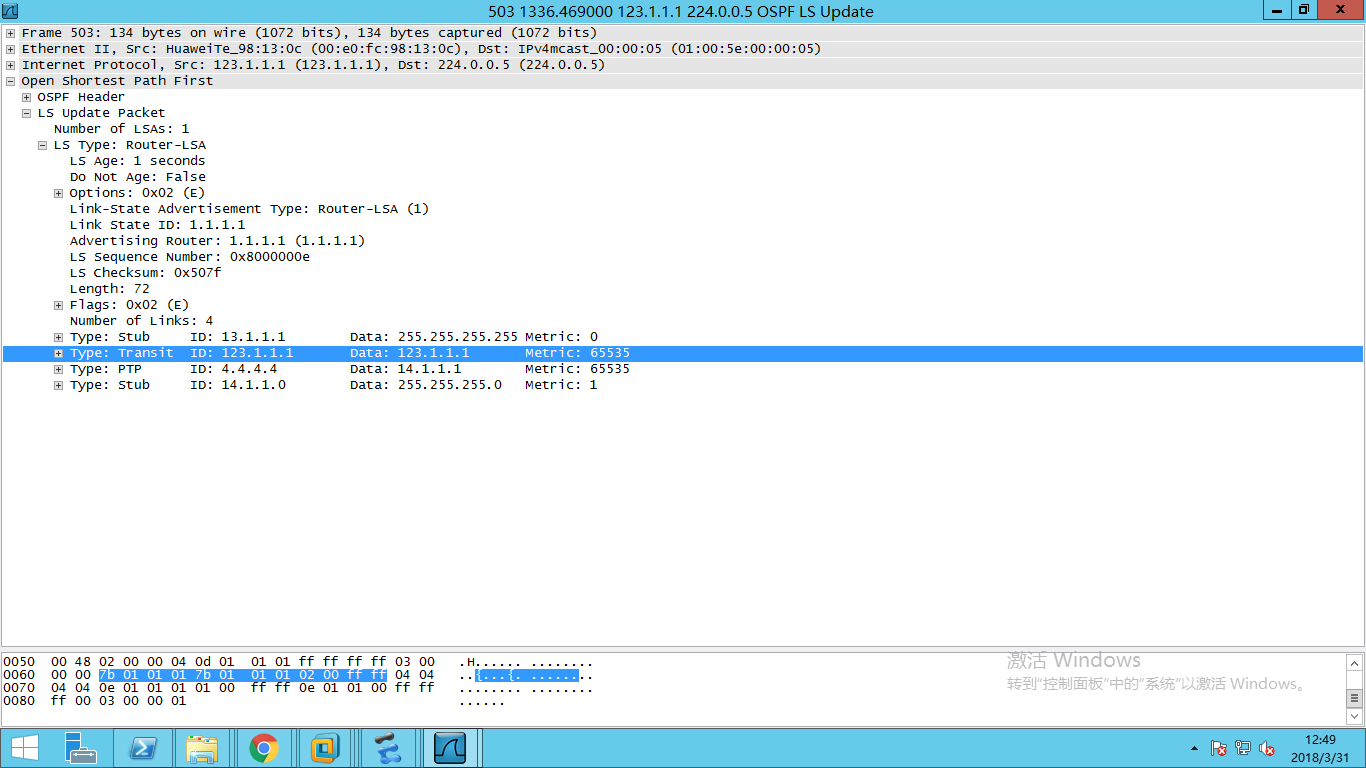Click the hex pane scrollbar down arrow
The image size is (1366, 768).
coord(1354,716)
